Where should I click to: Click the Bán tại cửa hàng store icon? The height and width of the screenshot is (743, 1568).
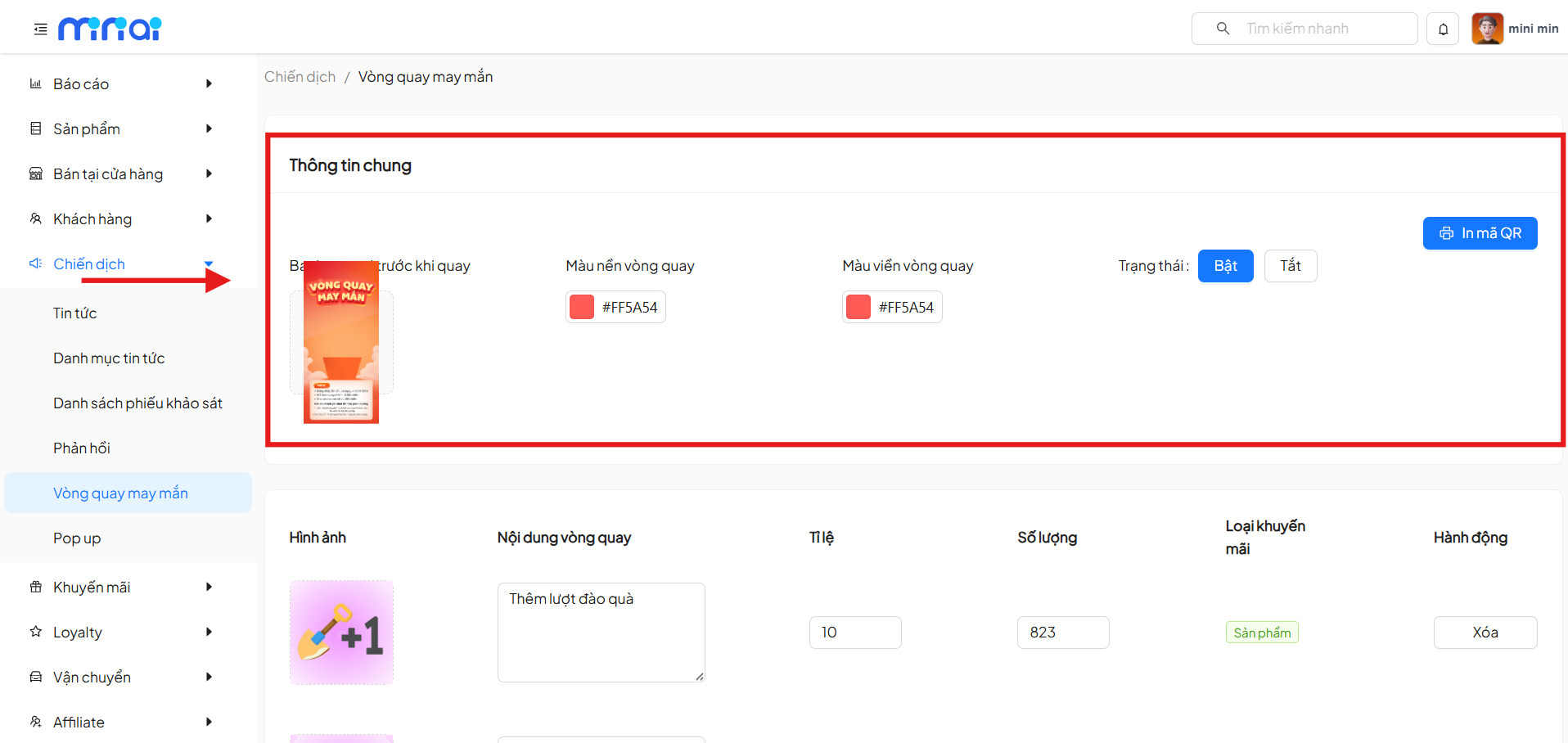[x=35, y=173]
